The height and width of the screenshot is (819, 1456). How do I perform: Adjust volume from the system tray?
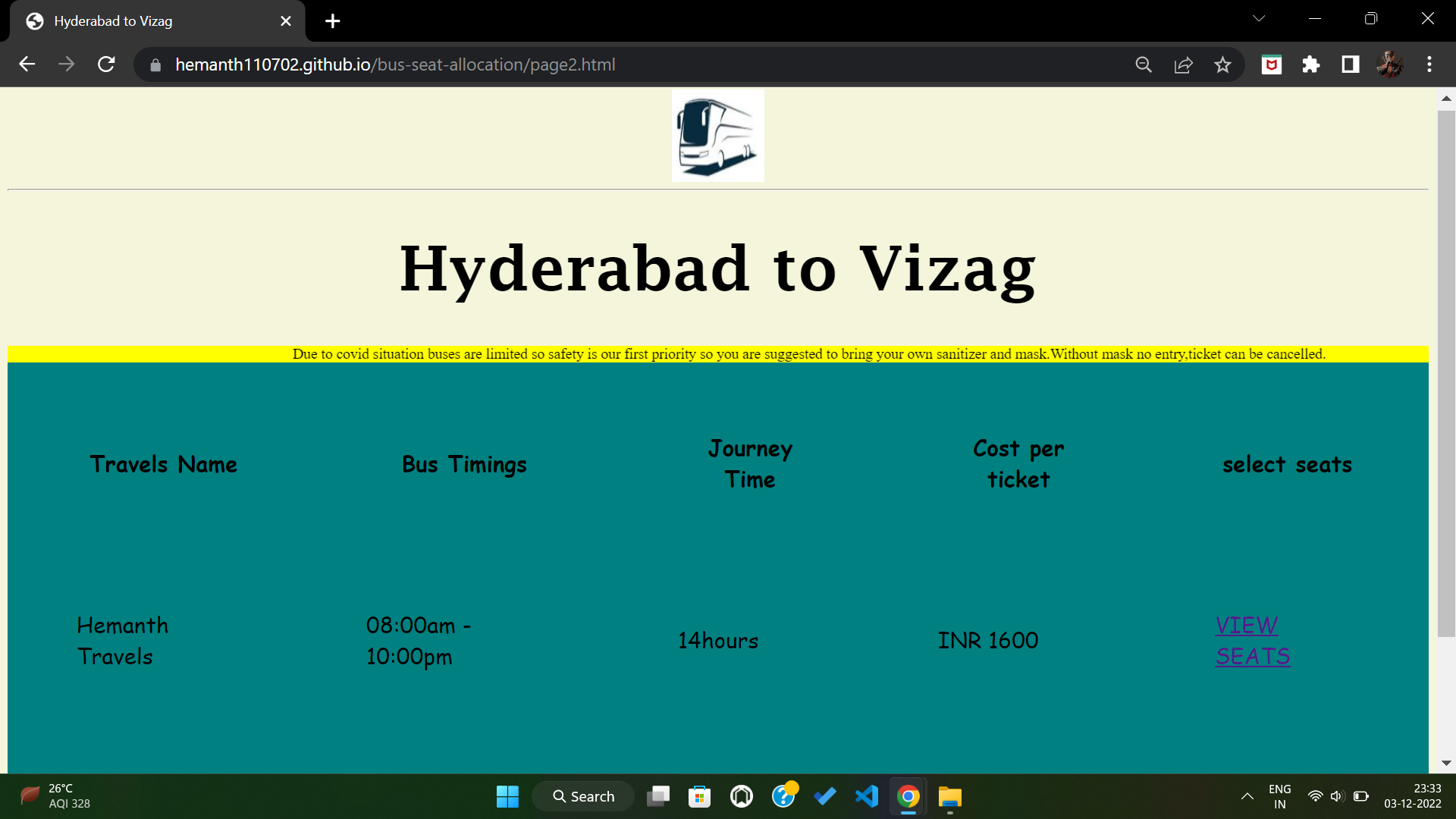[x=1336, y=795]
